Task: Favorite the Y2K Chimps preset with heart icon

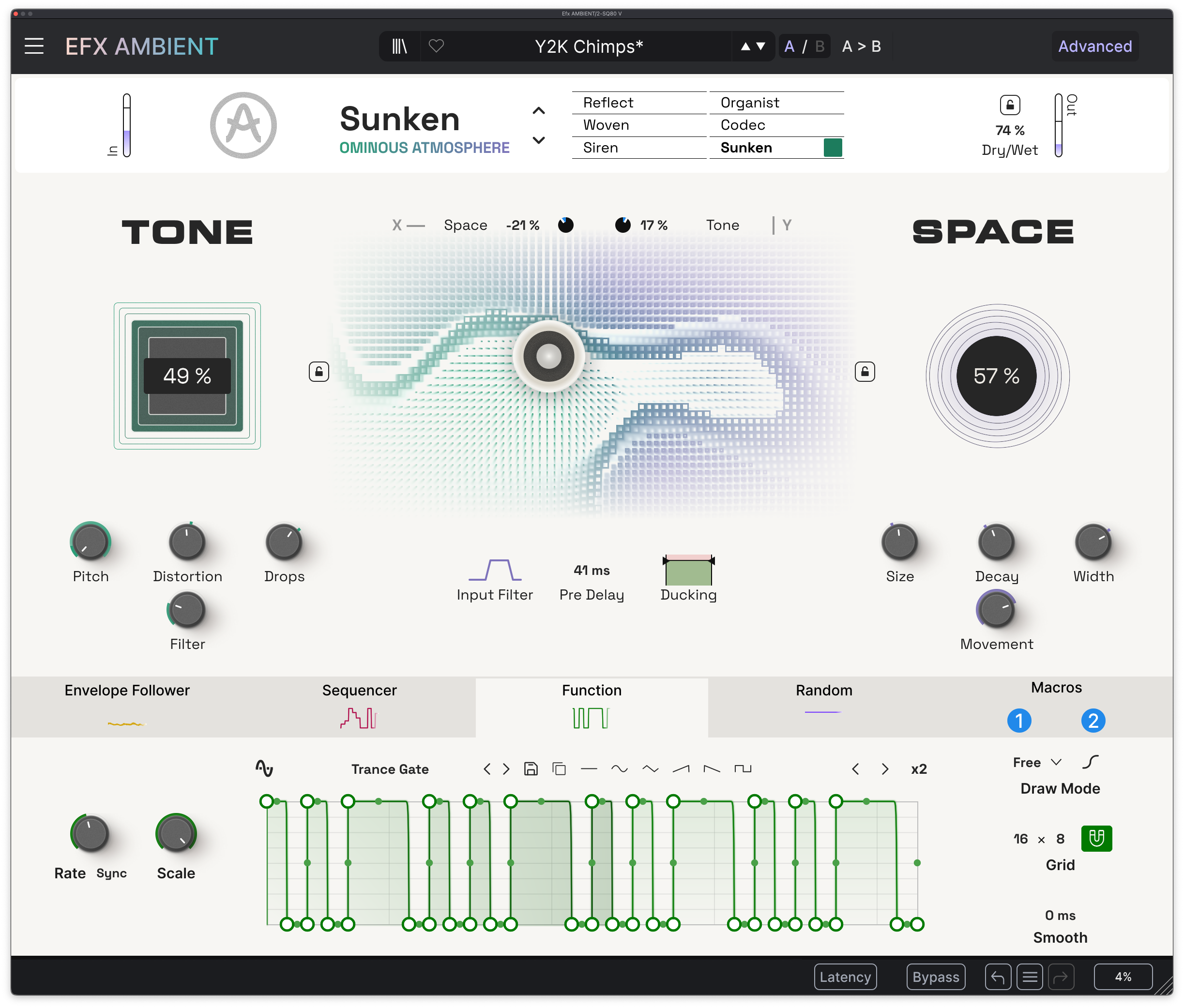Action: [x=436, y=46]
